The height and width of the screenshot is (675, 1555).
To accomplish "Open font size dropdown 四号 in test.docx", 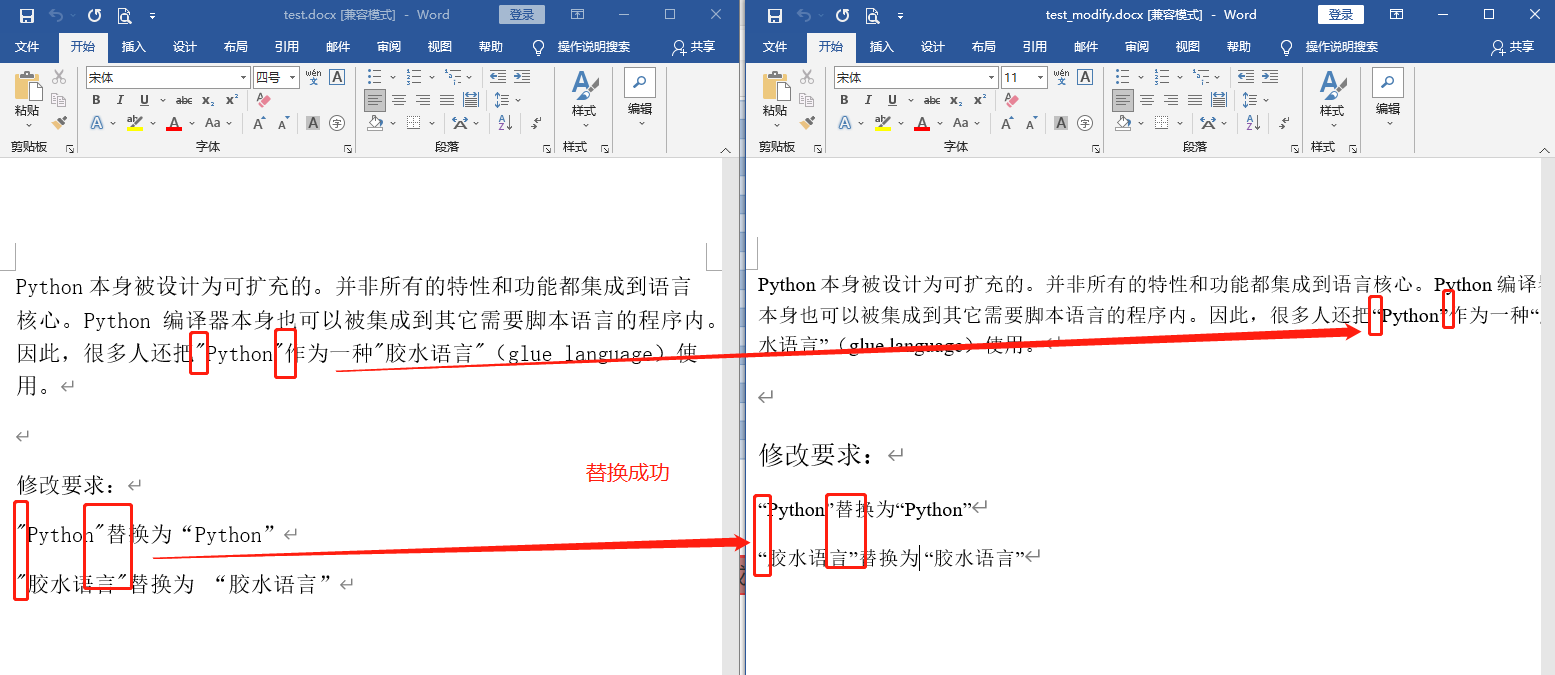I will [293, 78].
